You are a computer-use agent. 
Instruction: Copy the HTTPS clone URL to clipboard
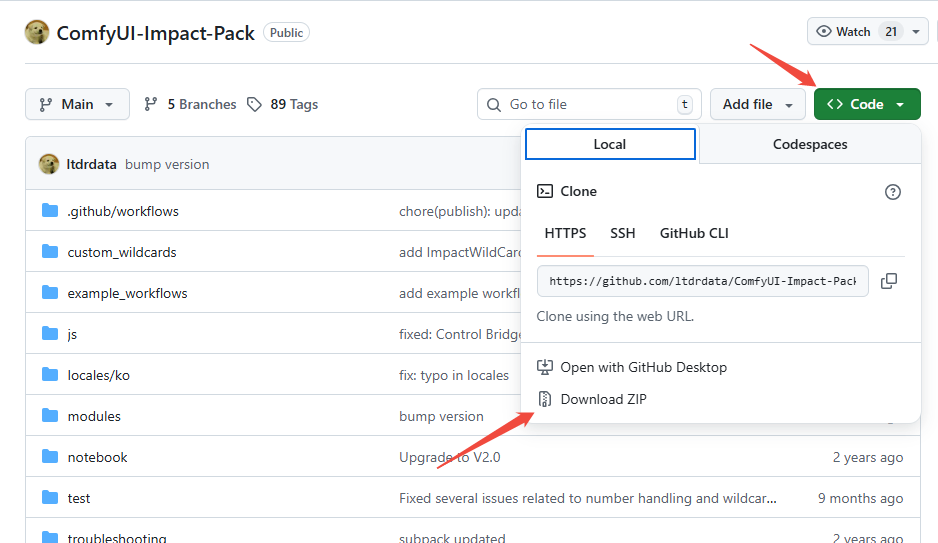coord(888,281)
